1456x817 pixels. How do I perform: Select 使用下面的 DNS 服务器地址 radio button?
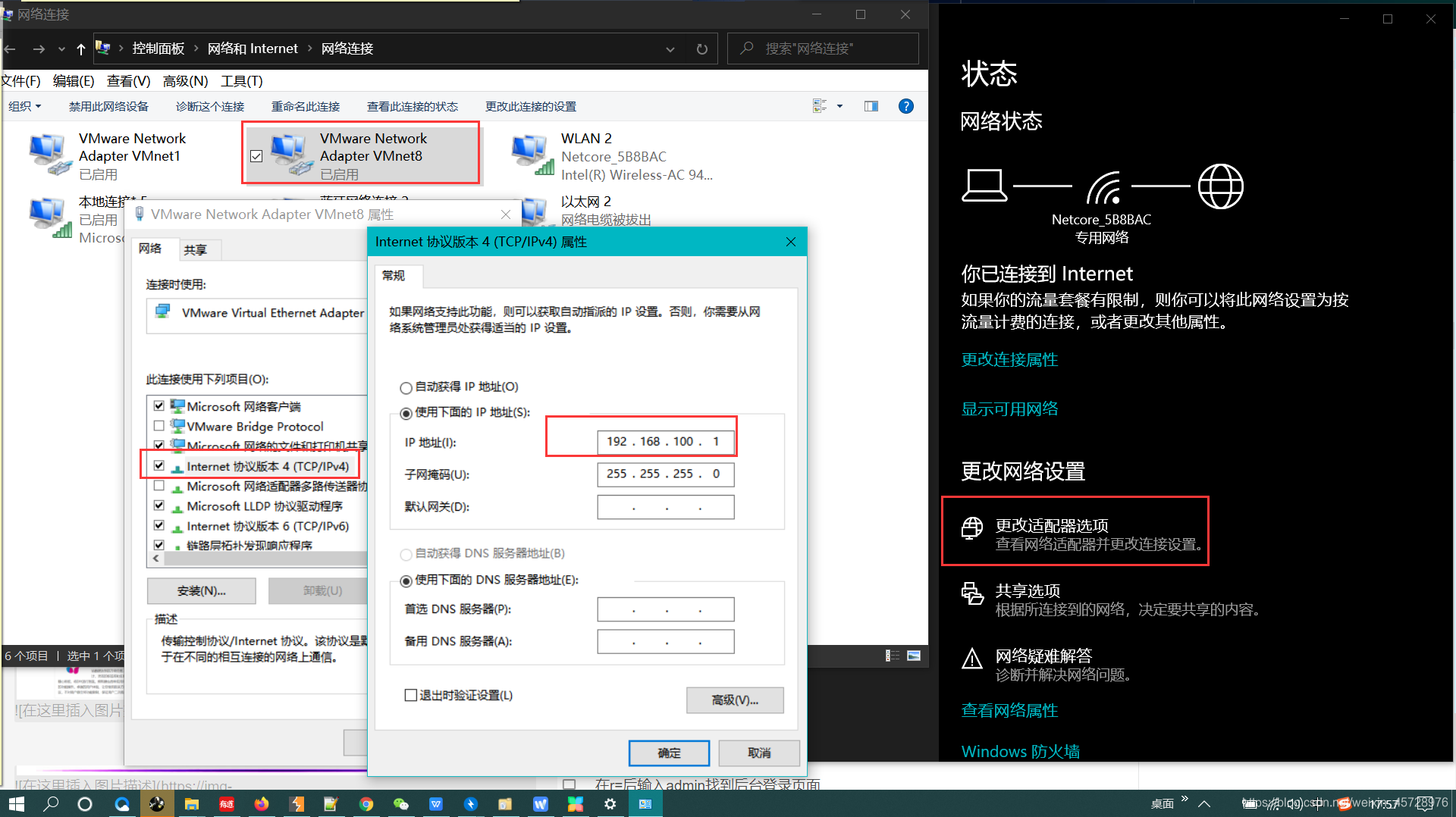coord(406,581)
